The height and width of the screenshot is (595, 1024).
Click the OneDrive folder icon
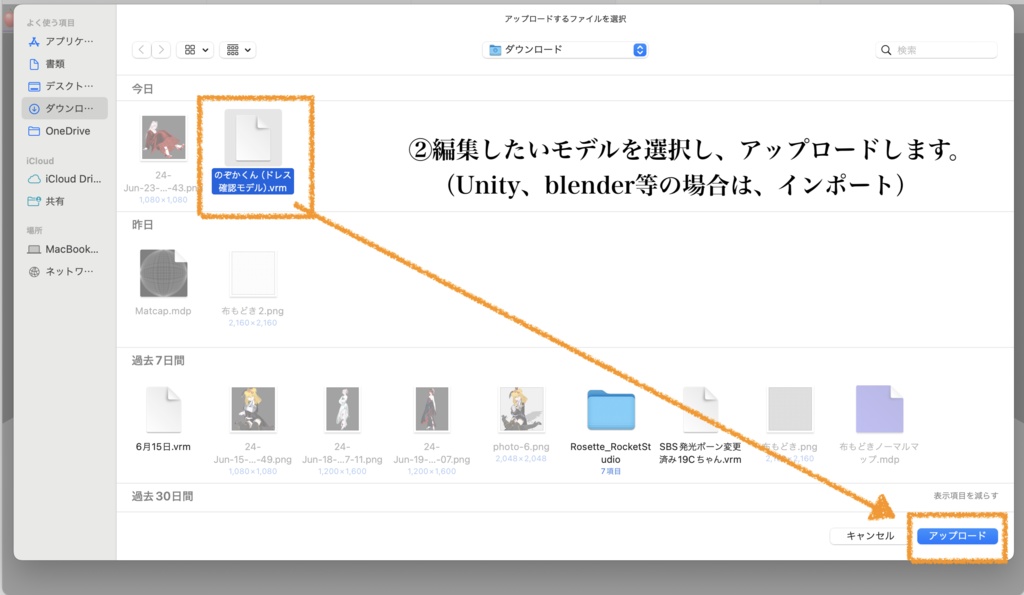coord(34,131)
